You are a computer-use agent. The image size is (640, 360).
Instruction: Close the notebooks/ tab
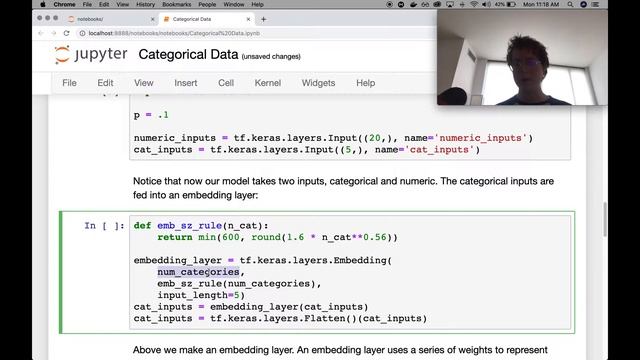pyautogui.click(x=153, y=19)
